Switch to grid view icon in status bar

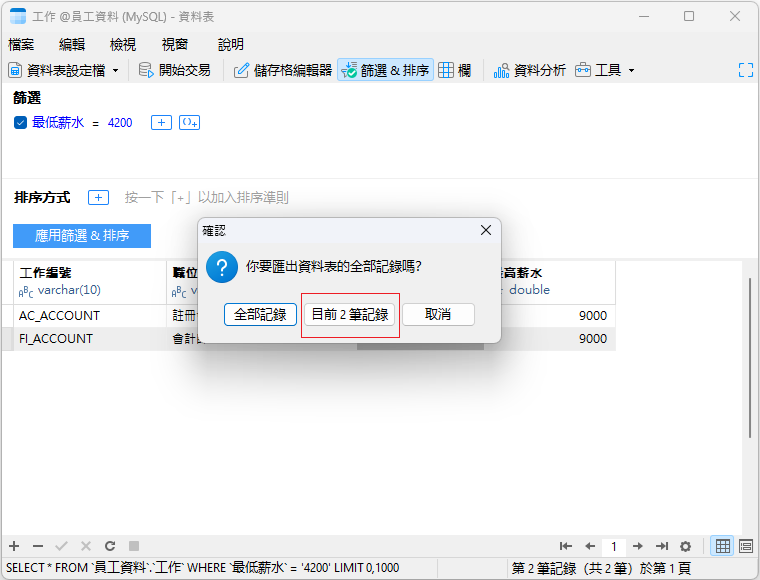tap(722, 546)
